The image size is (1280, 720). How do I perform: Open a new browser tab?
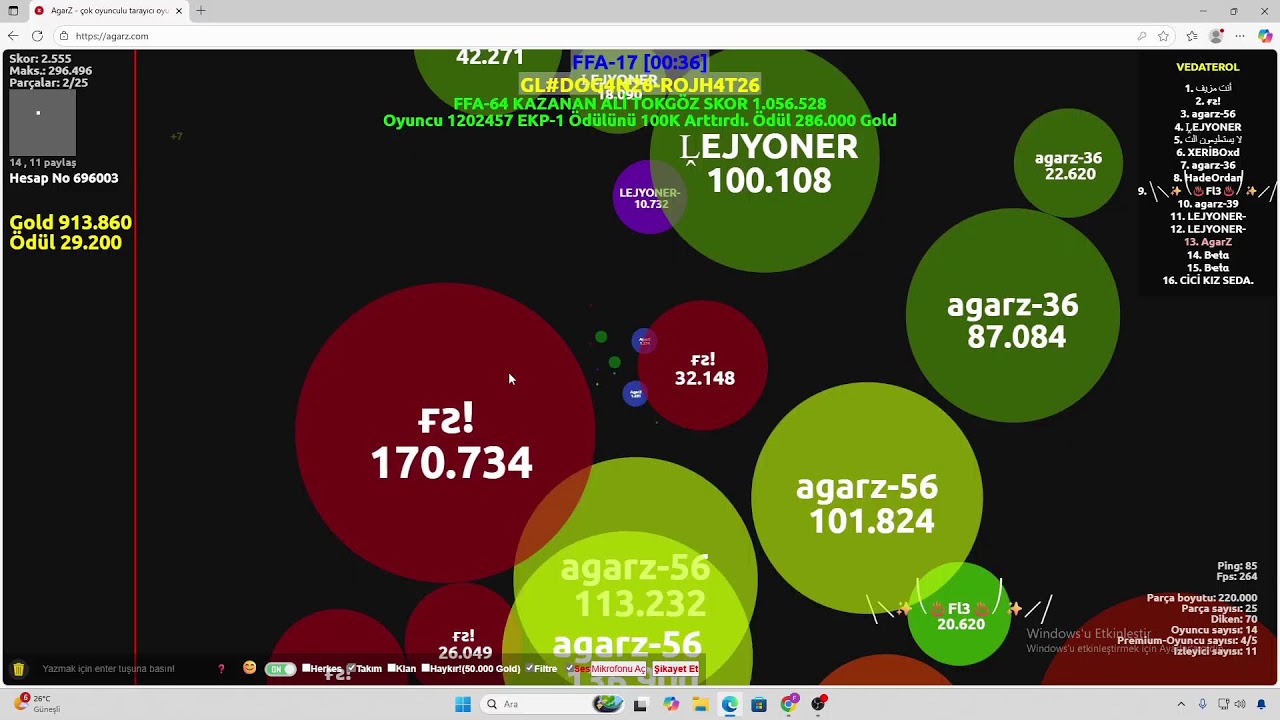click(201, 11)
